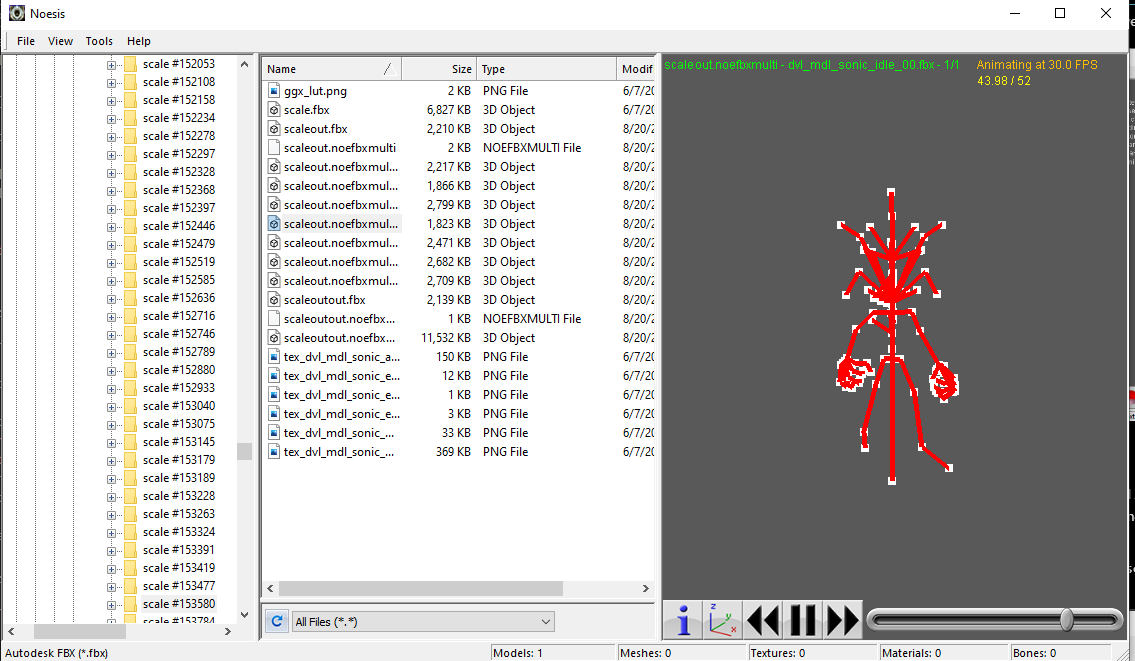1135x661 pixels.
Task: Open the Tools menu
Action: click(x=99, y=41)
